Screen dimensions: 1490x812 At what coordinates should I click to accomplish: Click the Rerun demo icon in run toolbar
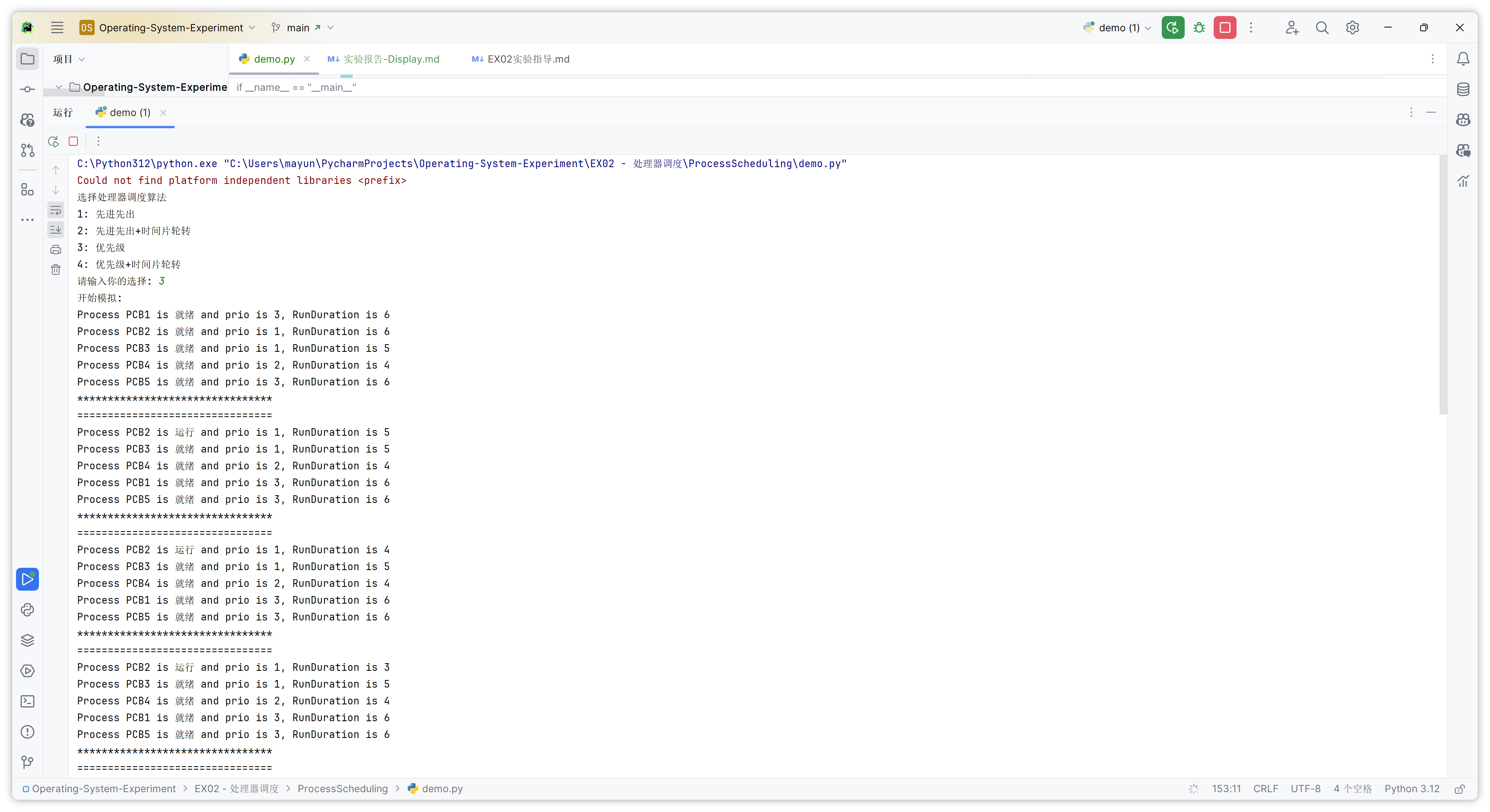53,141
